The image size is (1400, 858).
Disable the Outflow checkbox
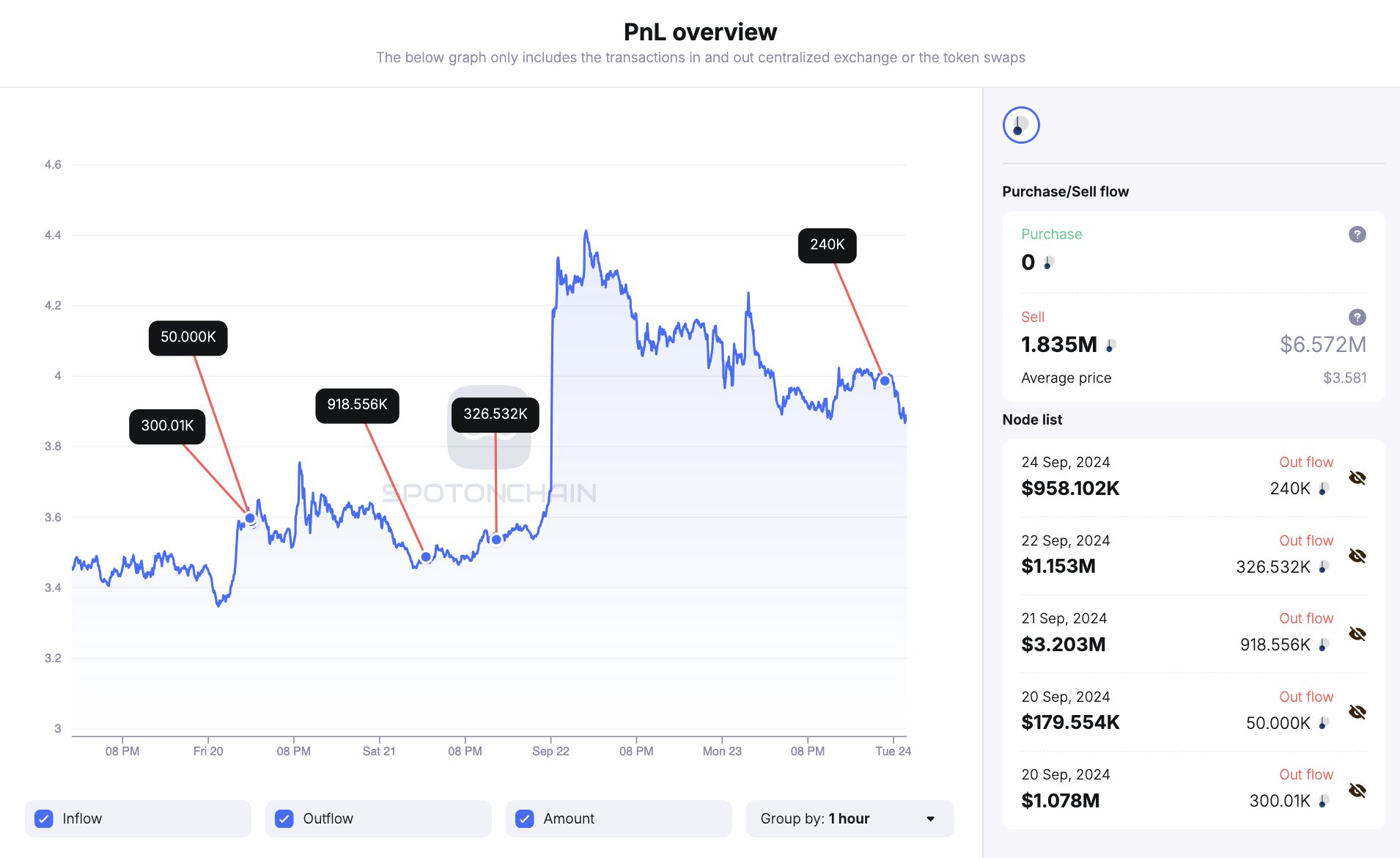coord(284,818)
